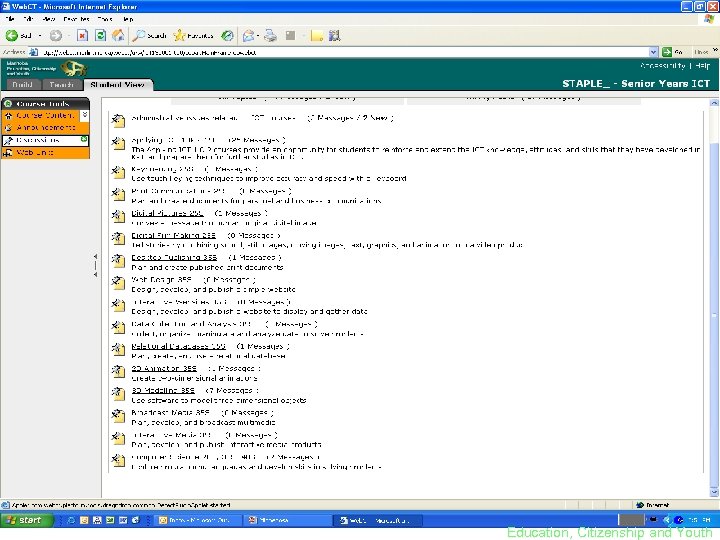Open the Edit menu
720x540 pixels.
tap(28, 19)
